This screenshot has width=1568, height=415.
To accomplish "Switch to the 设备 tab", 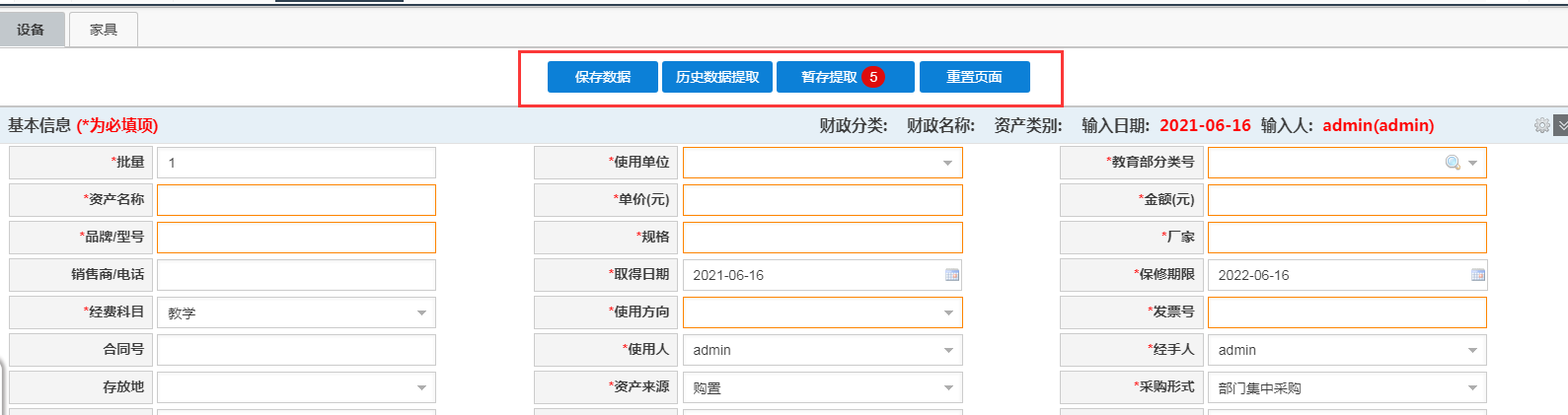I will point(32,30).
